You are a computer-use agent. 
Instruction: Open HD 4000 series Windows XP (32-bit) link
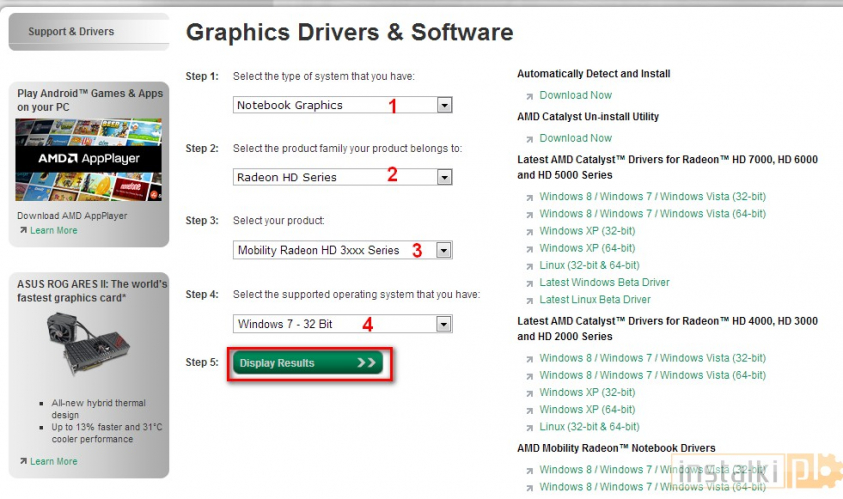(587, 392)
